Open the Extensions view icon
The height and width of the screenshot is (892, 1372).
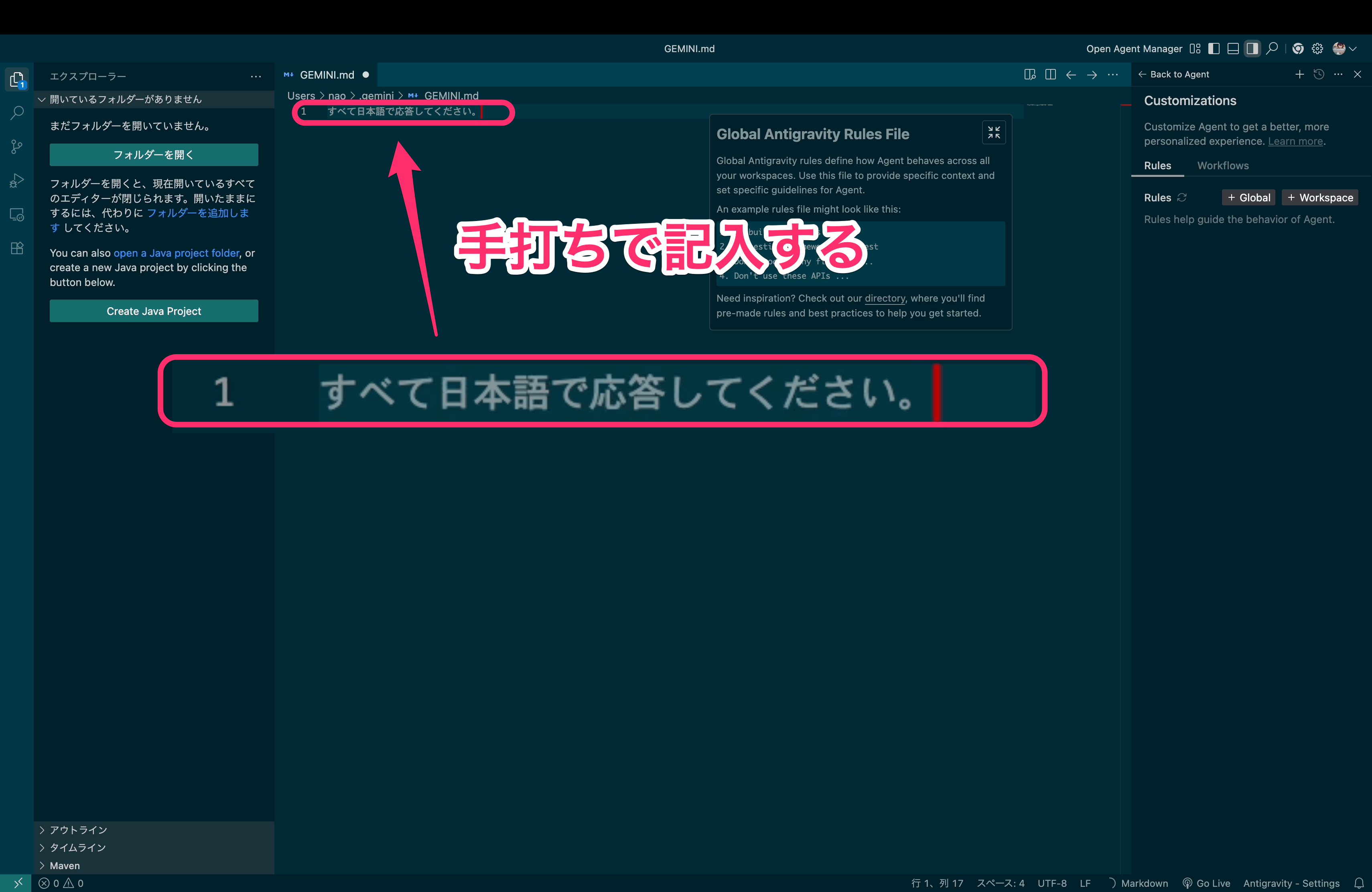point(17,248)
